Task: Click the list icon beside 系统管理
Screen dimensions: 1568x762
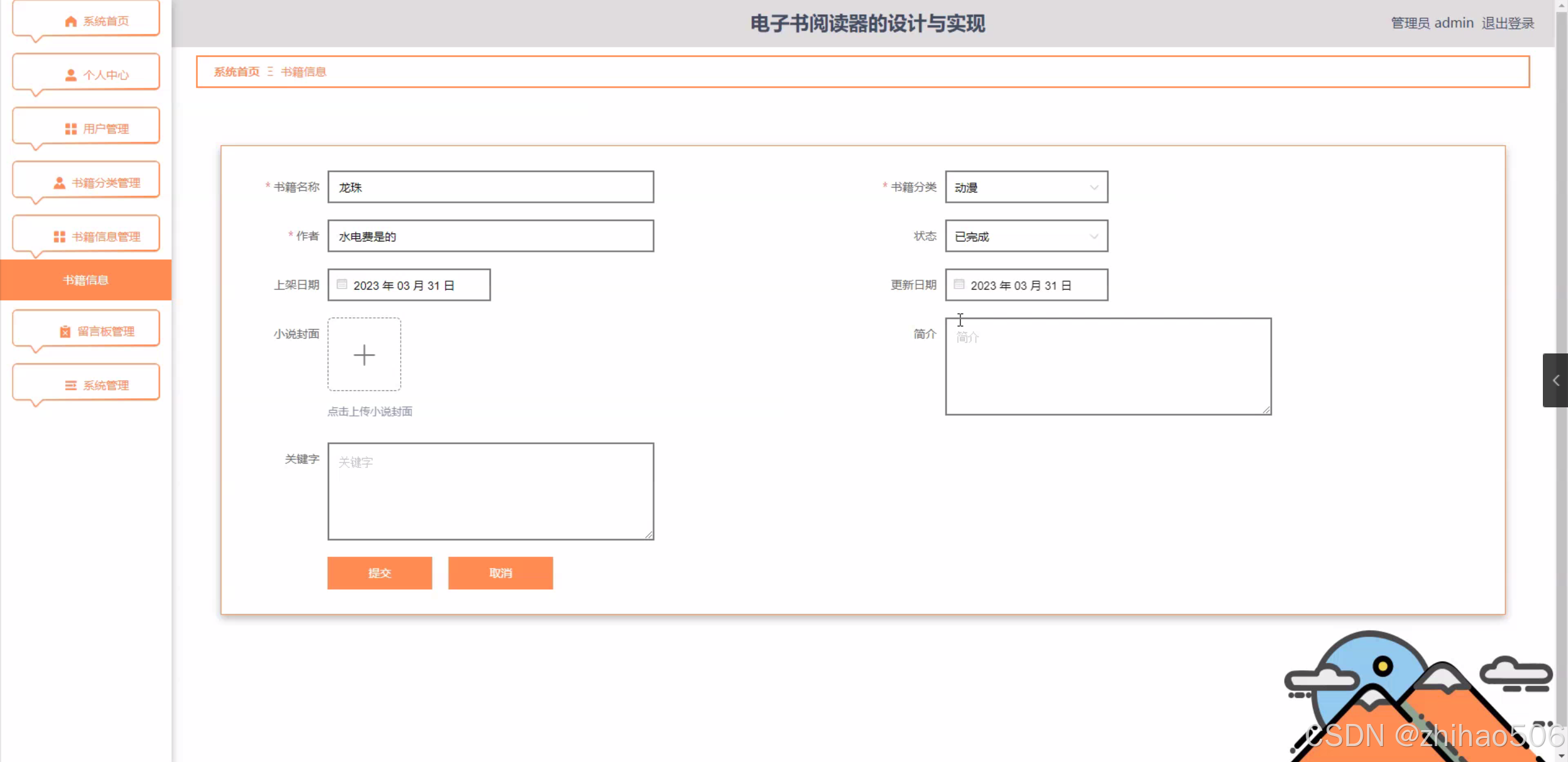Action: (70, 385)
